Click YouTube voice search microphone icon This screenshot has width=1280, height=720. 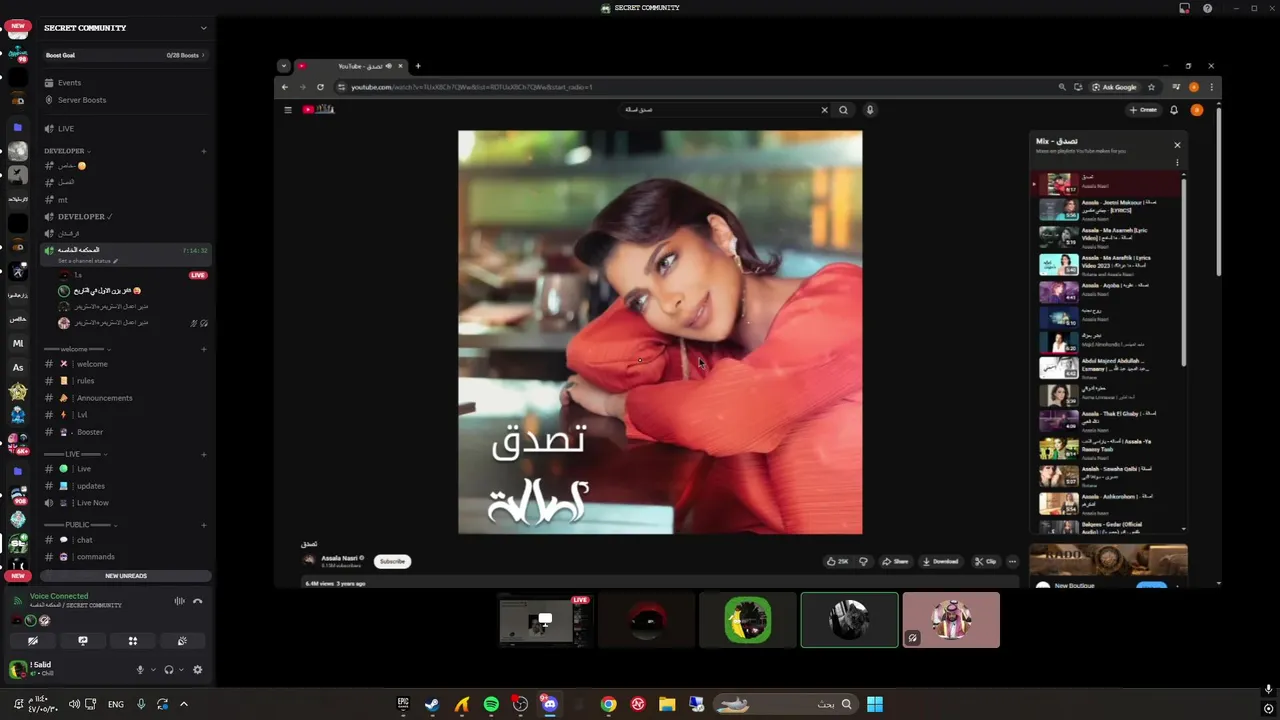[870, 110]
